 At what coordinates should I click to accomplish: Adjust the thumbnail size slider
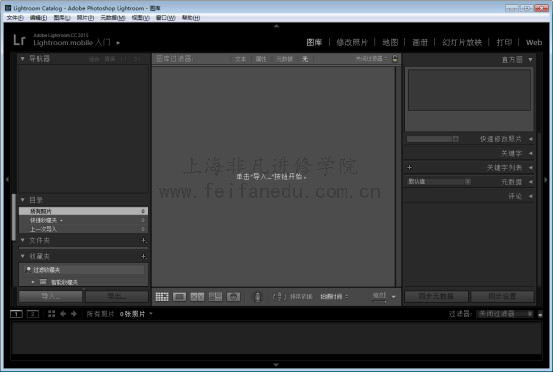coord(379,298)
